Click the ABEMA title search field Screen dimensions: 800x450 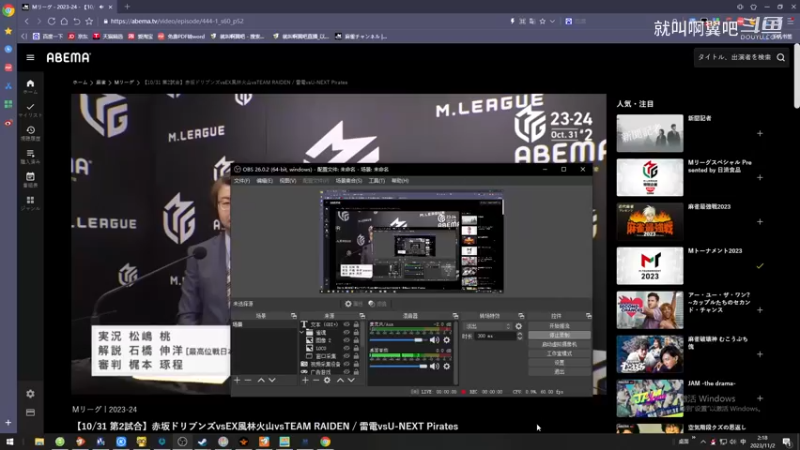(734, 58)
